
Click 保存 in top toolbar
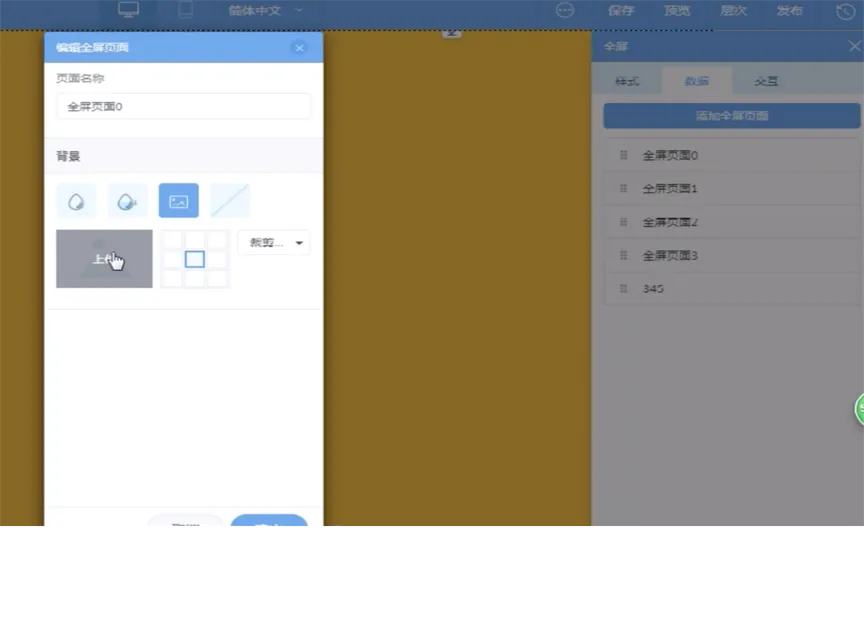(x=621, y=10)
